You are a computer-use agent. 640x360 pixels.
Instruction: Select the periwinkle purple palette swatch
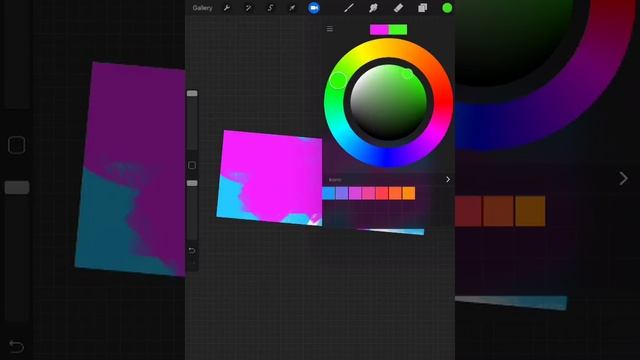coord(342,193)
